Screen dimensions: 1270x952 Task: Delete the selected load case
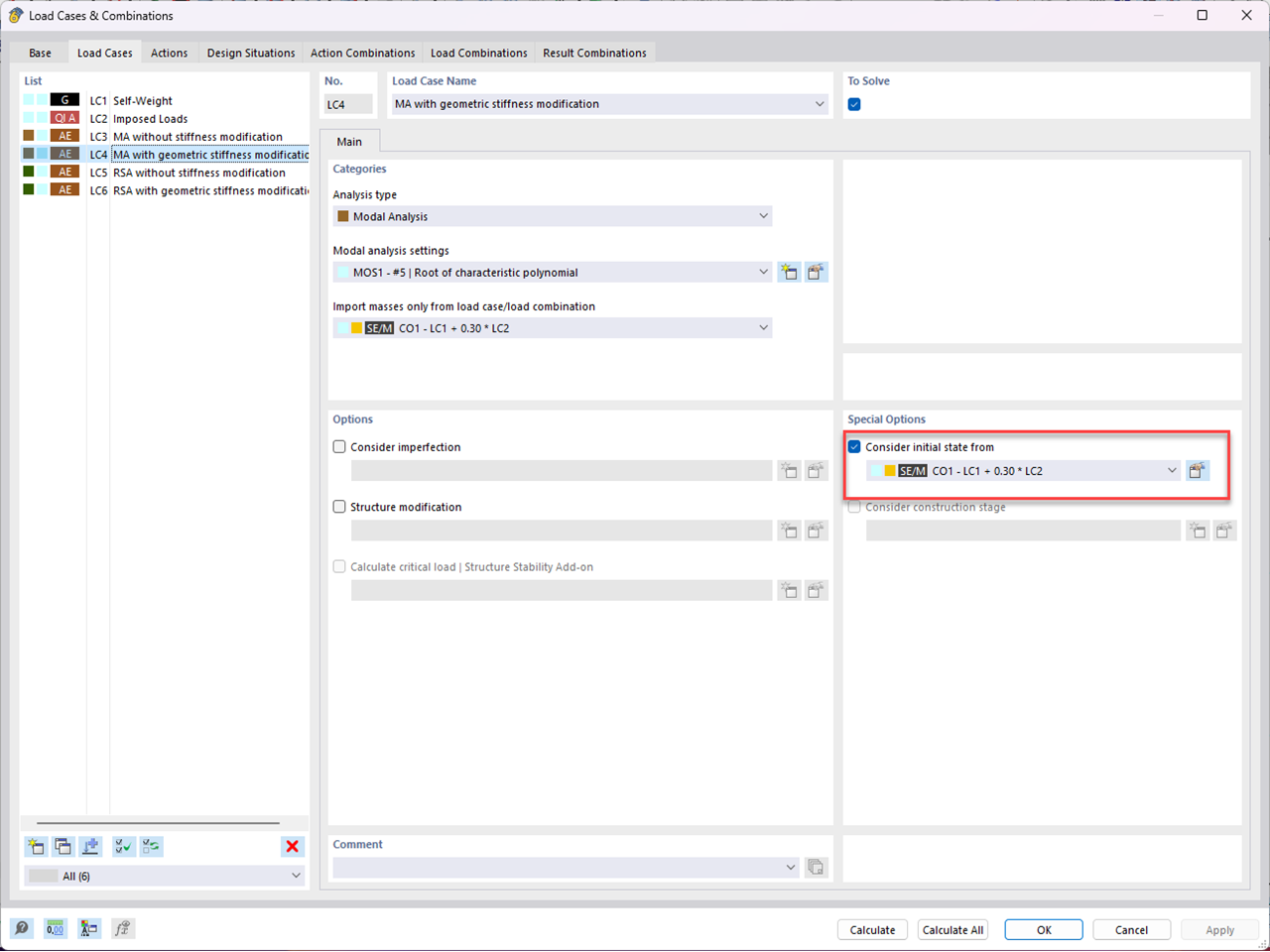292,846
